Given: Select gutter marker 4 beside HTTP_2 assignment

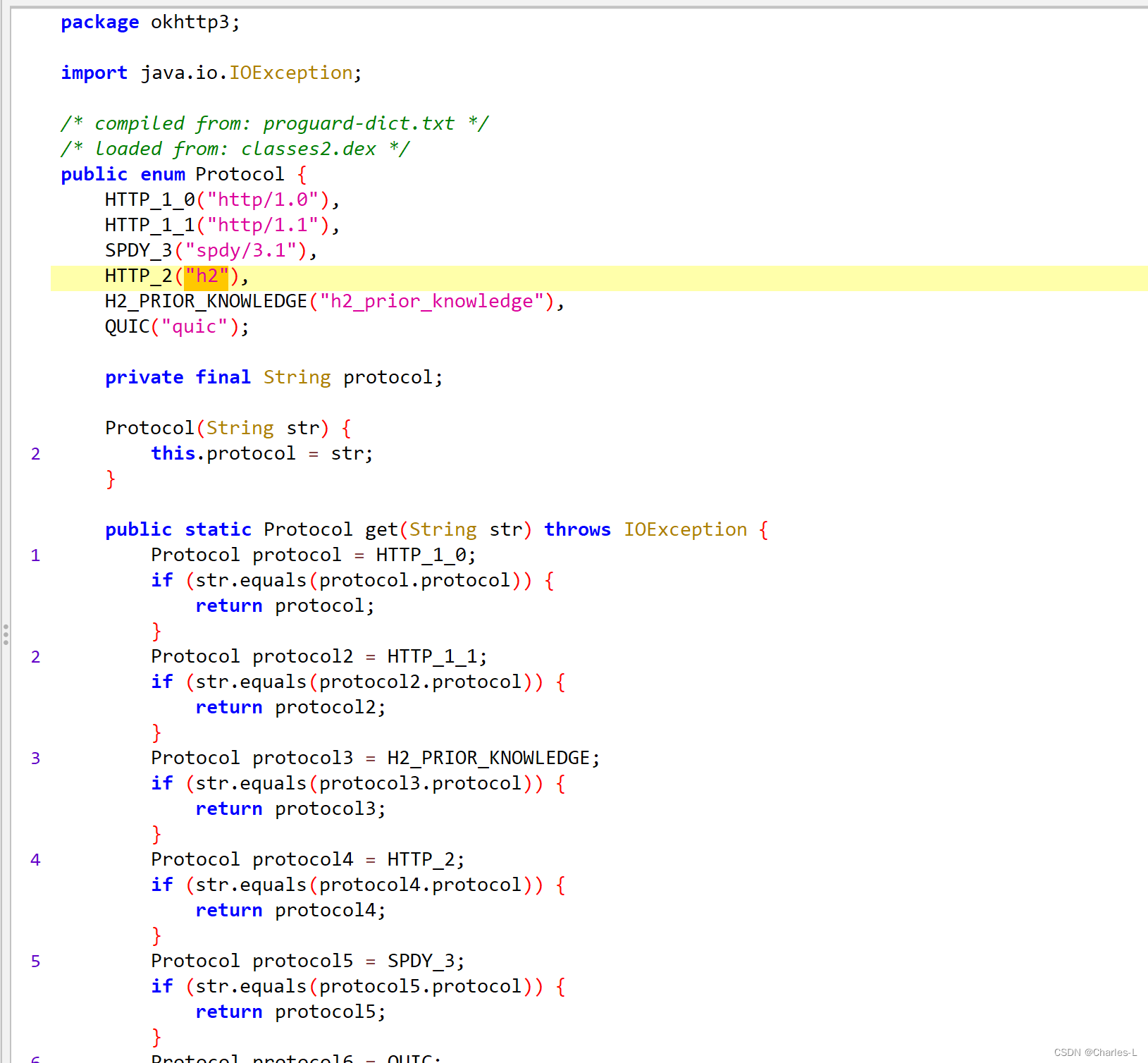Looking at the screenshot, I should point(35,860).
